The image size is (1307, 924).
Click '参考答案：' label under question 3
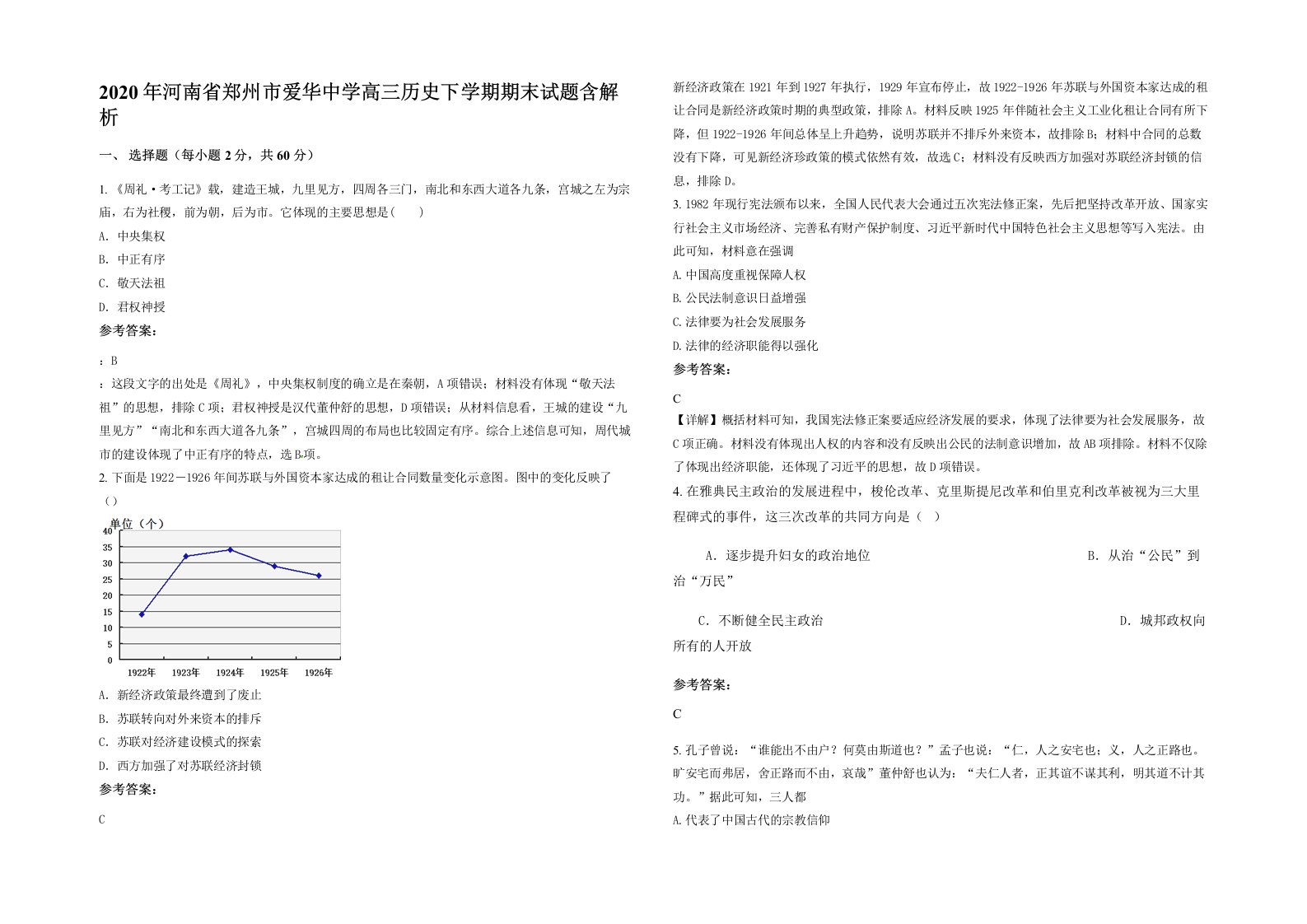(x=702, y=370)
